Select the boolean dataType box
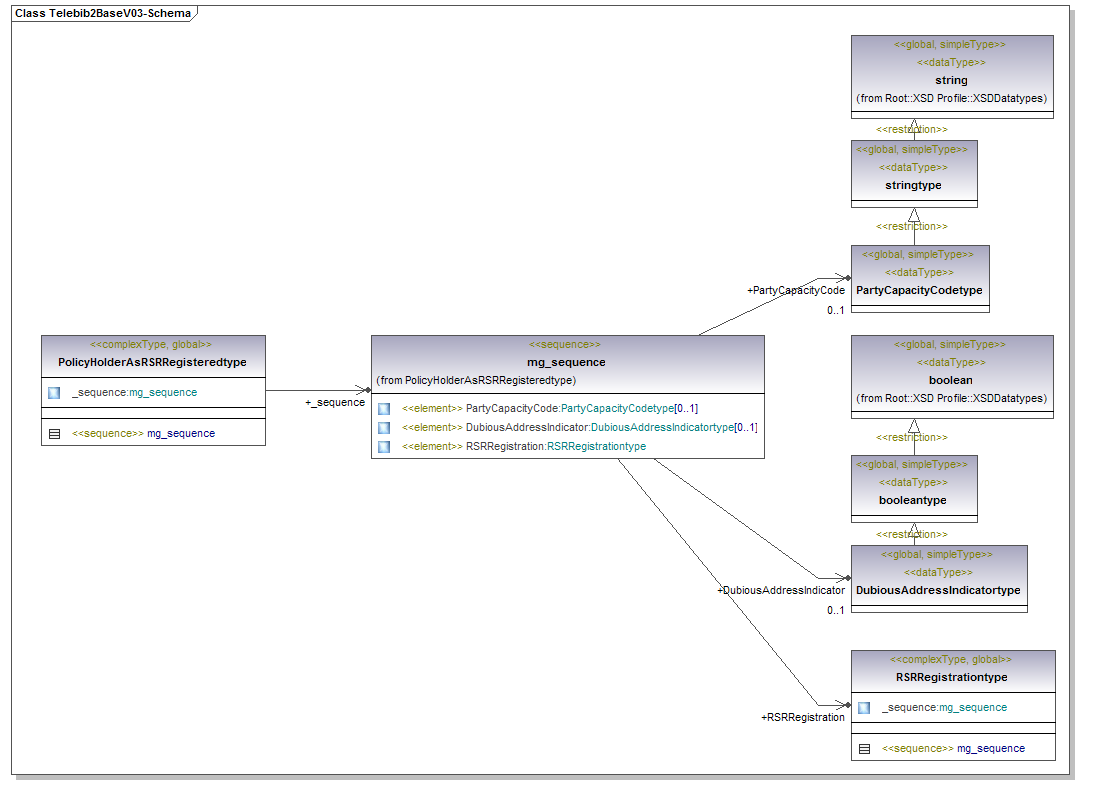Viewport: 1096px width, 795px height. 951,380
